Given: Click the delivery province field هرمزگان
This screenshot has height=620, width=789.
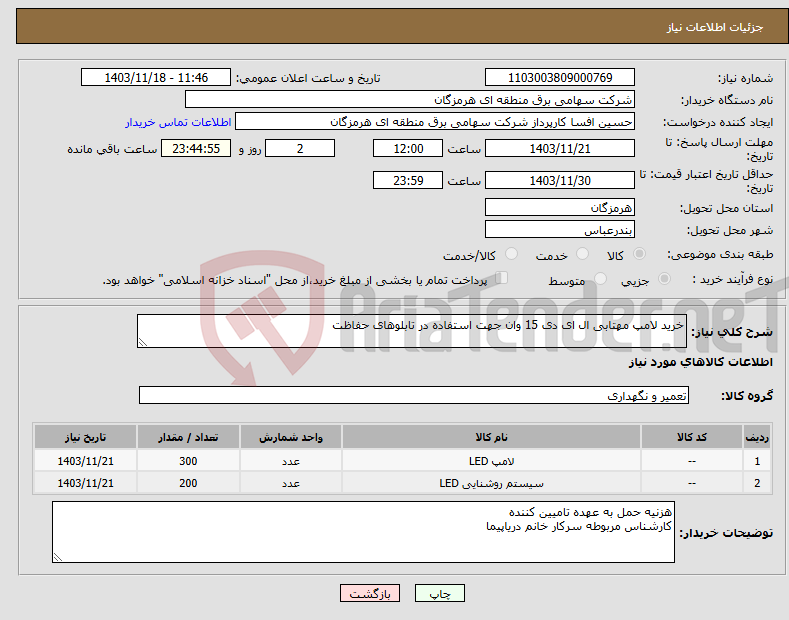Looking at the screenshot, I should pyautogui.click(x=560, y=207).
